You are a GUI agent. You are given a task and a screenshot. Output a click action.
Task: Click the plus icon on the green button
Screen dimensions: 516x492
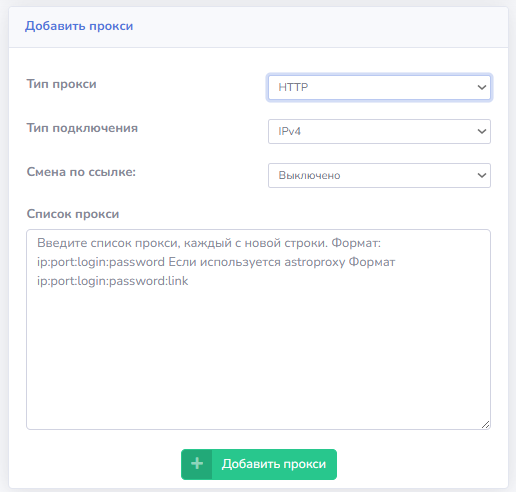[197, 464]
